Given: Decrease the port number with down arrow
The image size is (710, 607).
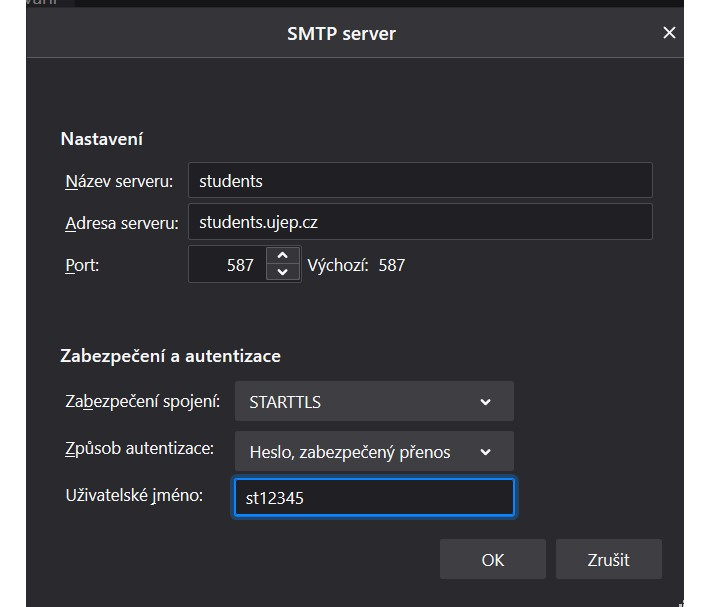Looking at the screenshot, I should pyautogui.click(x=283, y=273).
